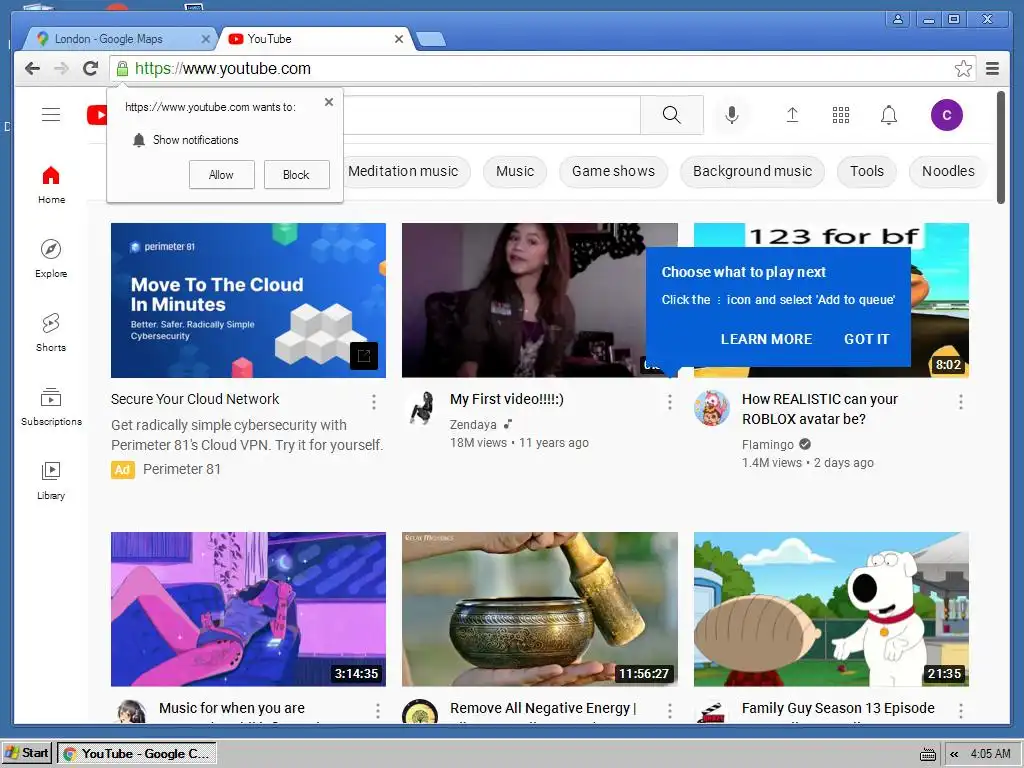Select the Noodles filter chip

pyautogui.click(x=948, y=171)
